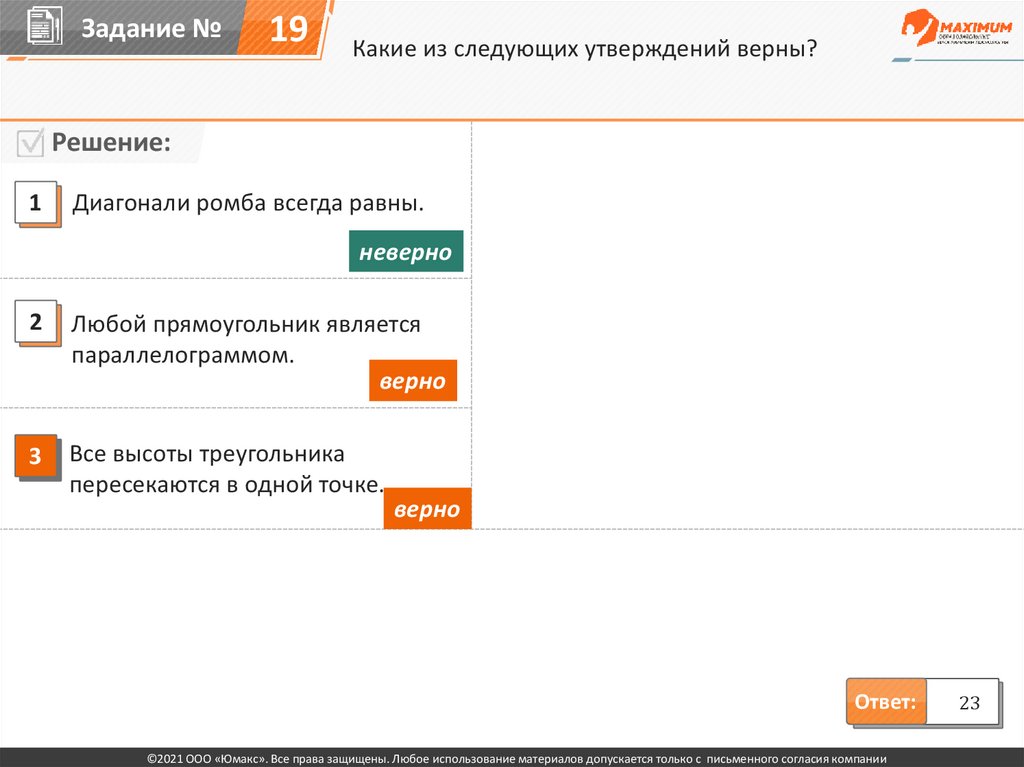Viewport: 1024px width, 767px height.
Task: Click the MAXIMUM logo
Action: click(957, 28)
